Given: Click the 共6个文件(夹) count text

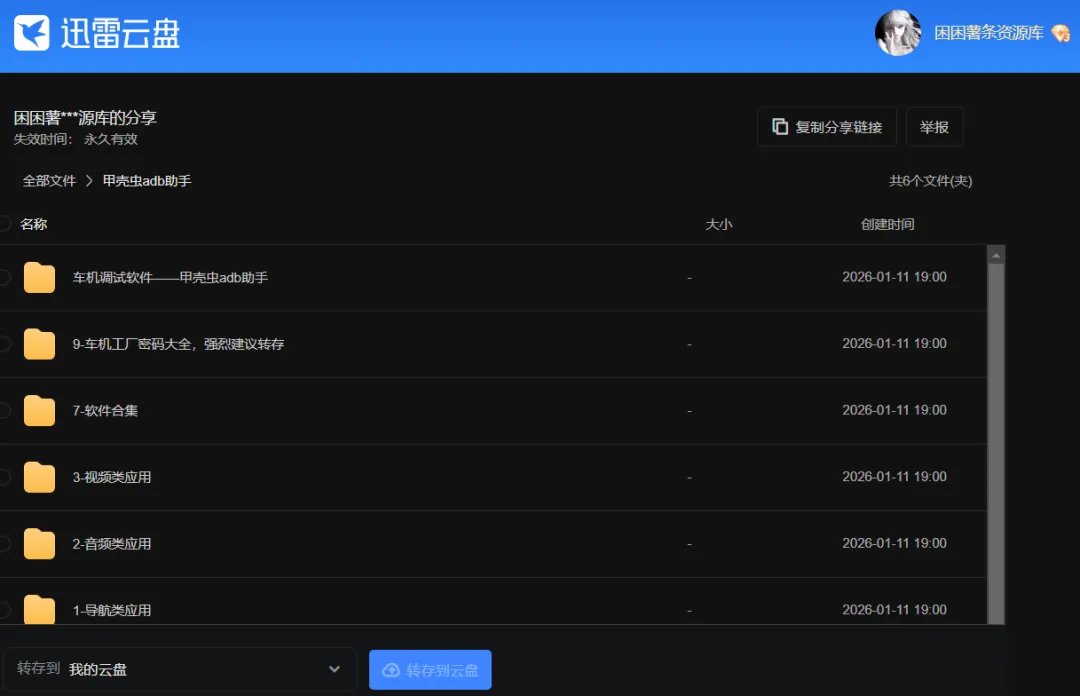Looking at the screenshot, I should point(931,181).
